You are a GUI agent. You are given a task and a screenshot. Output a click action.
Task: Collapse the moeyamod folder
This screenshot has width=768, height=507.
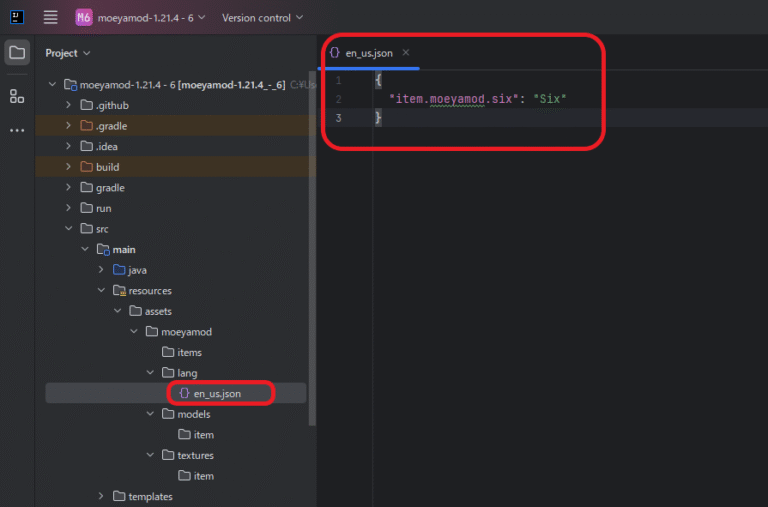(134, 331)
